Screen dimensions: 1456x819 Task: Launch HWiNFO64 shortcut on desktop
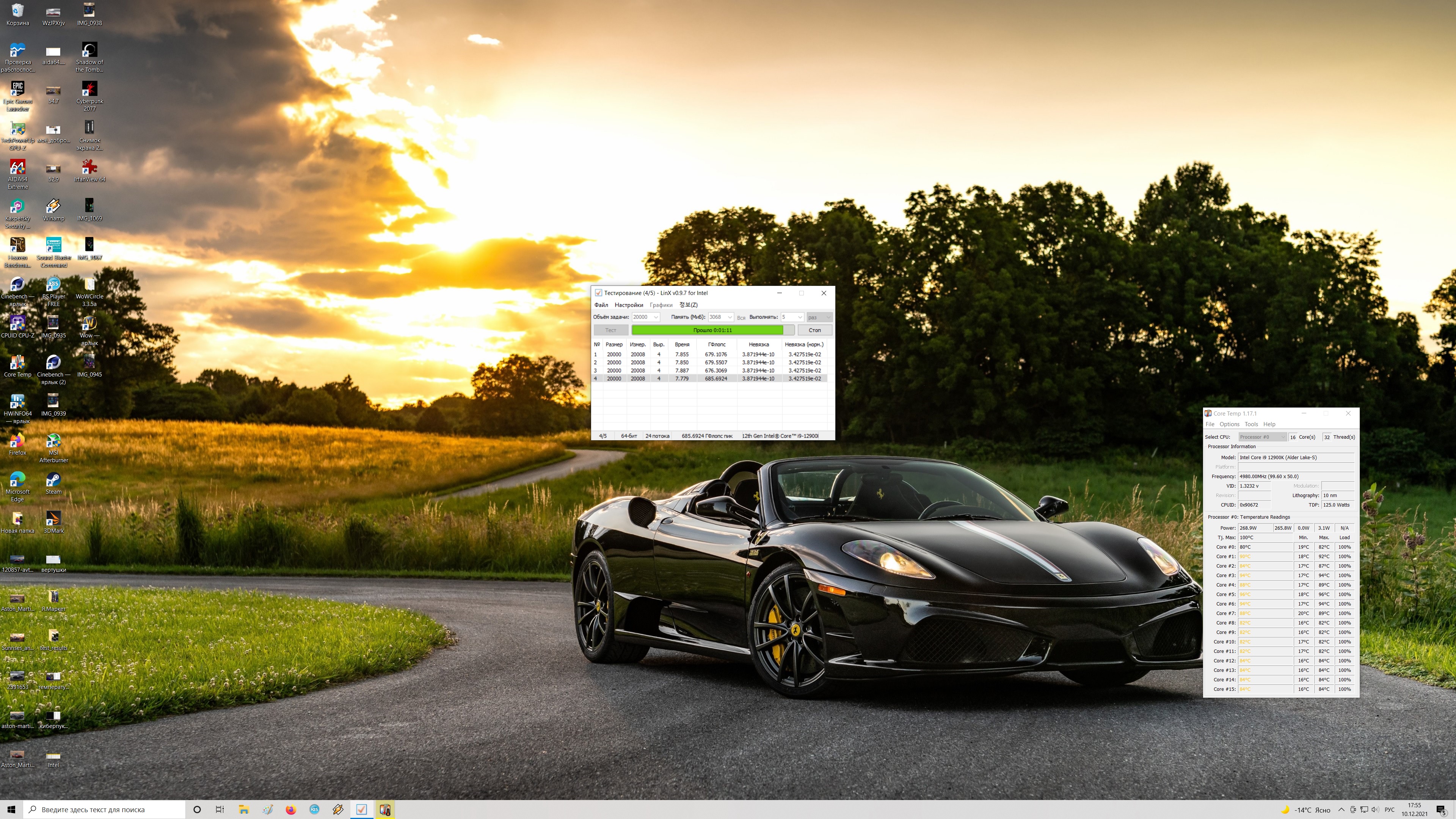[17, 402]
